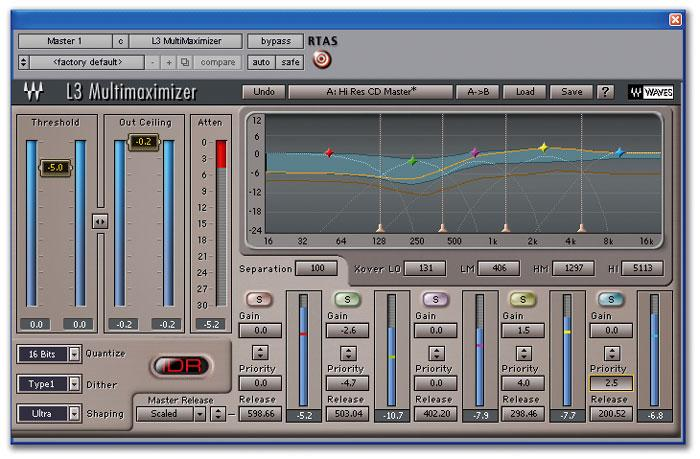Click the yellow band gain/priority stepper arrows
This screenshot has width=700, height=459.
point(524,353)
